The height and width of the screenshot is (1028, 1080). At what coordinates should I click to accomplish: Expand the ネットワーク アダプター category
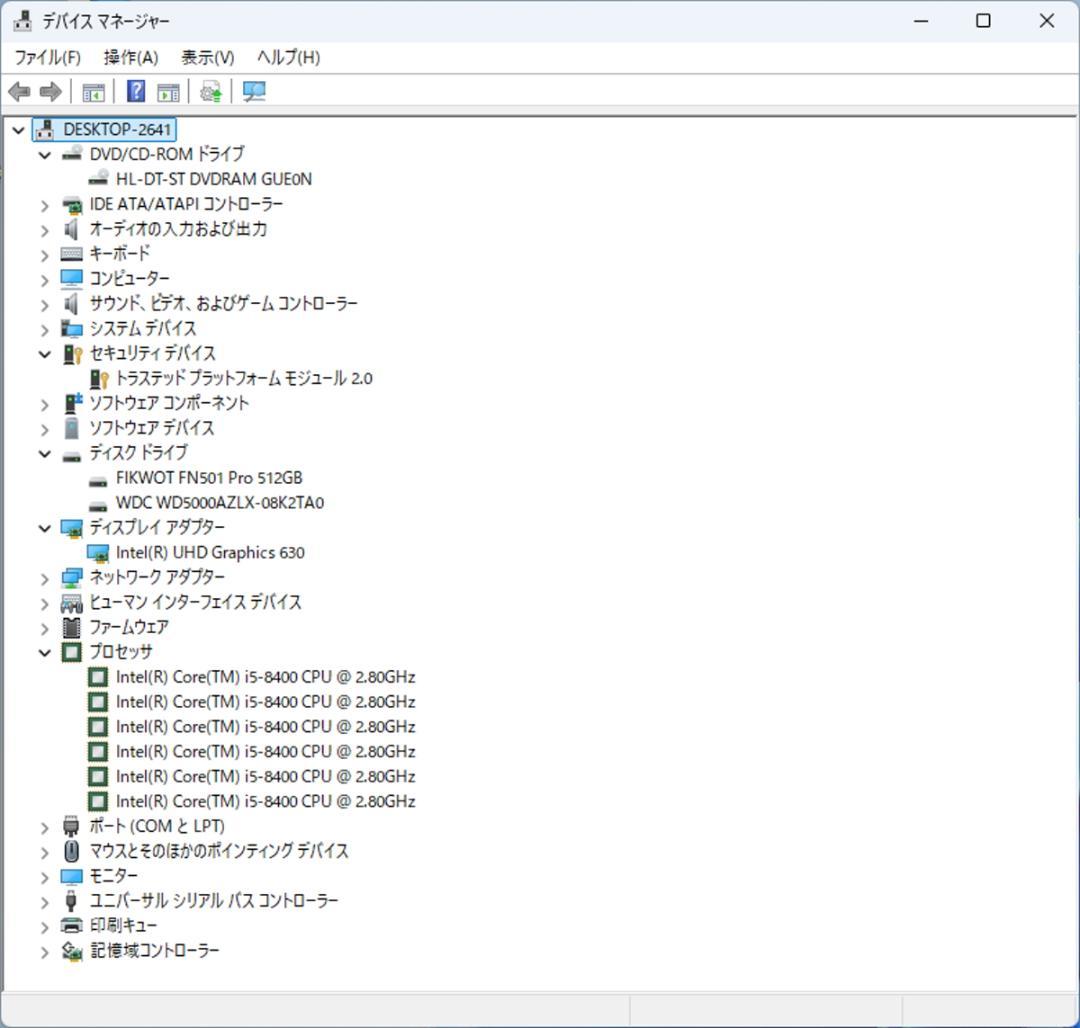pos(44,577)
